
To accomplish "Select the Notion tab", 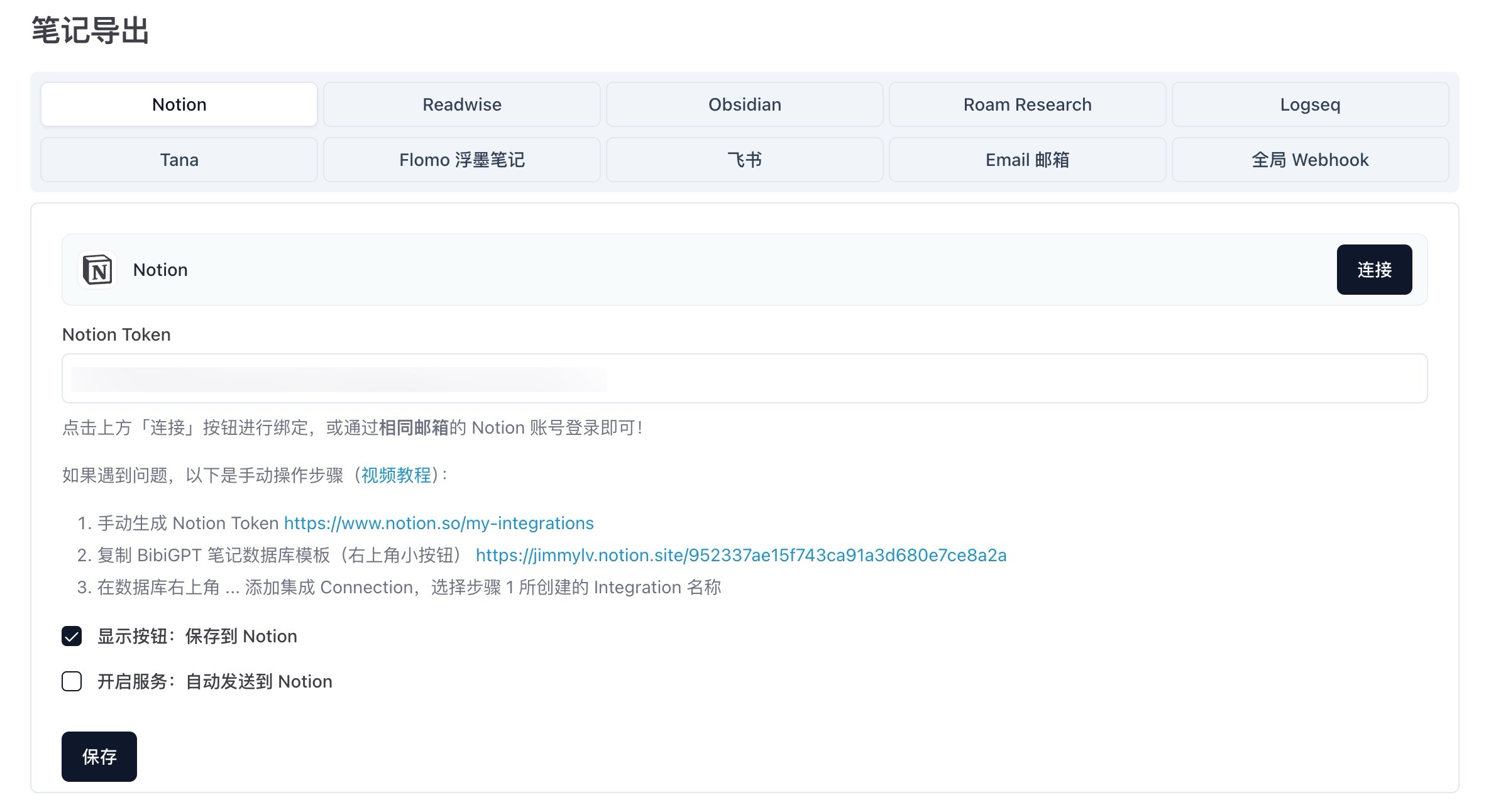I will 179,104.
